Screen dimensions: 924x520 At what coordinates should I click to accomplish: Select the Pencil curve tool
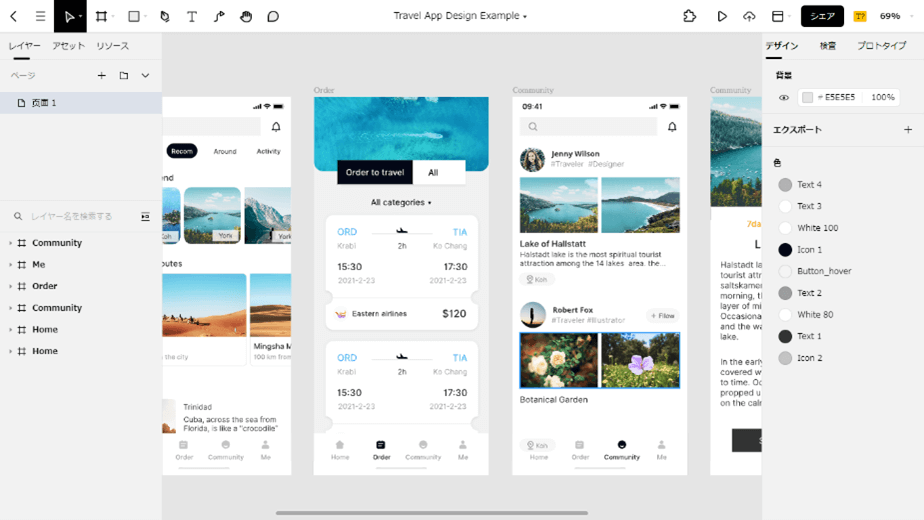(219, 16)
